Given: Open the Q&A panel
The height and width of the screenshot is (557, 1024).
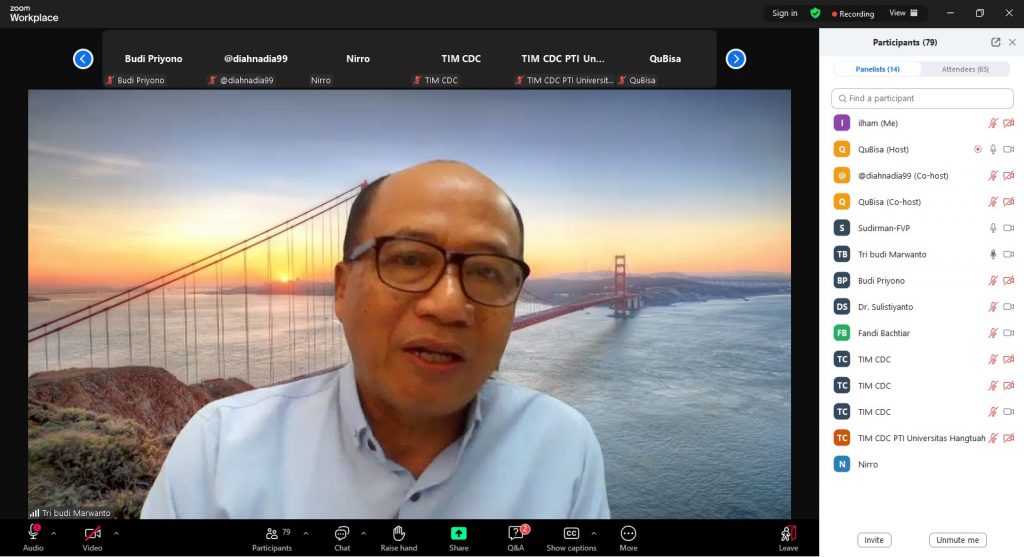Looking at the screenshot, I should click(516, 534).
